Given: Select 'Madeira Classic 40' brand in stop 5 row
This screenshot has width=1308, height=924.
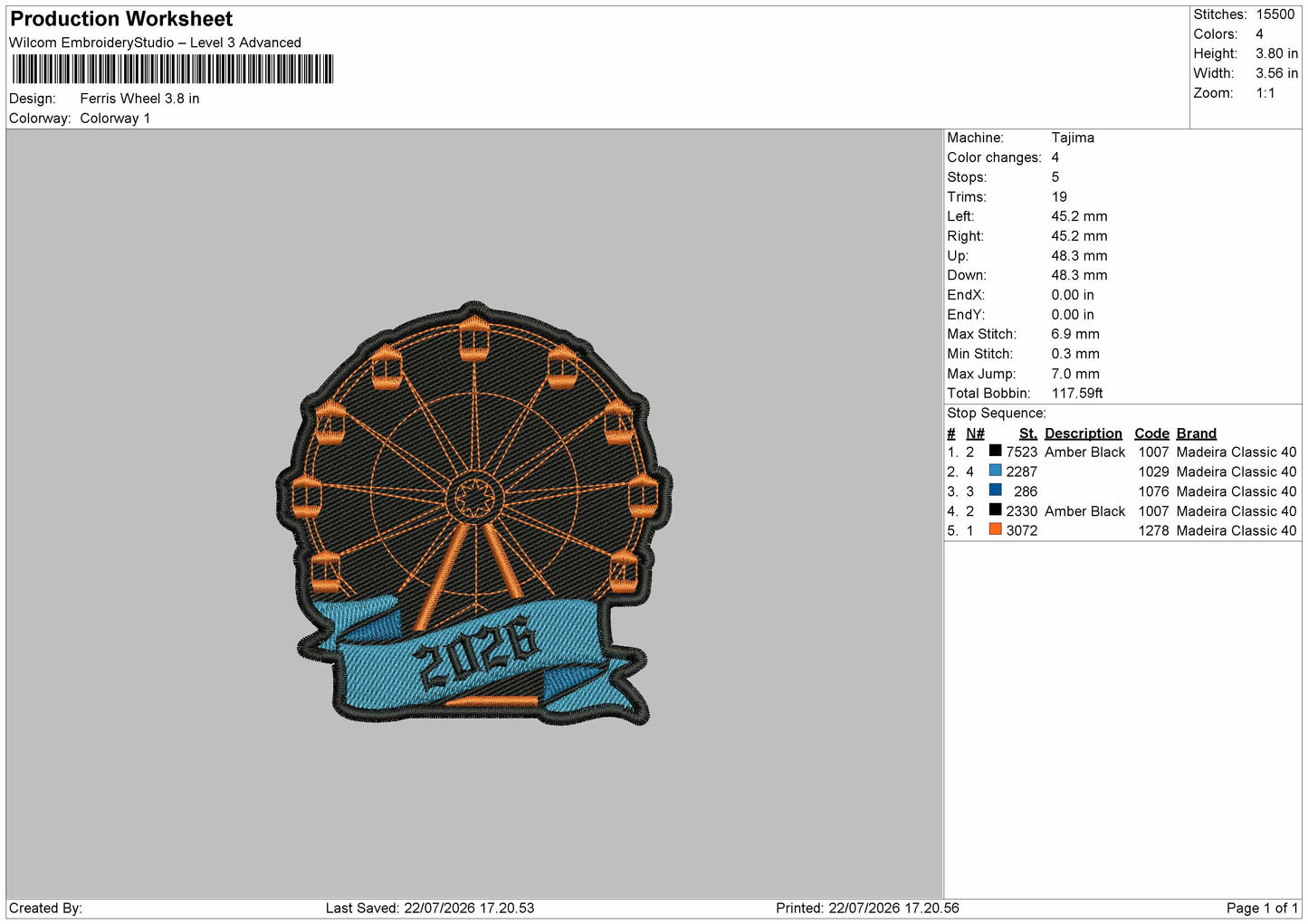Looking at the screenshot, I should pos(1236,531).
